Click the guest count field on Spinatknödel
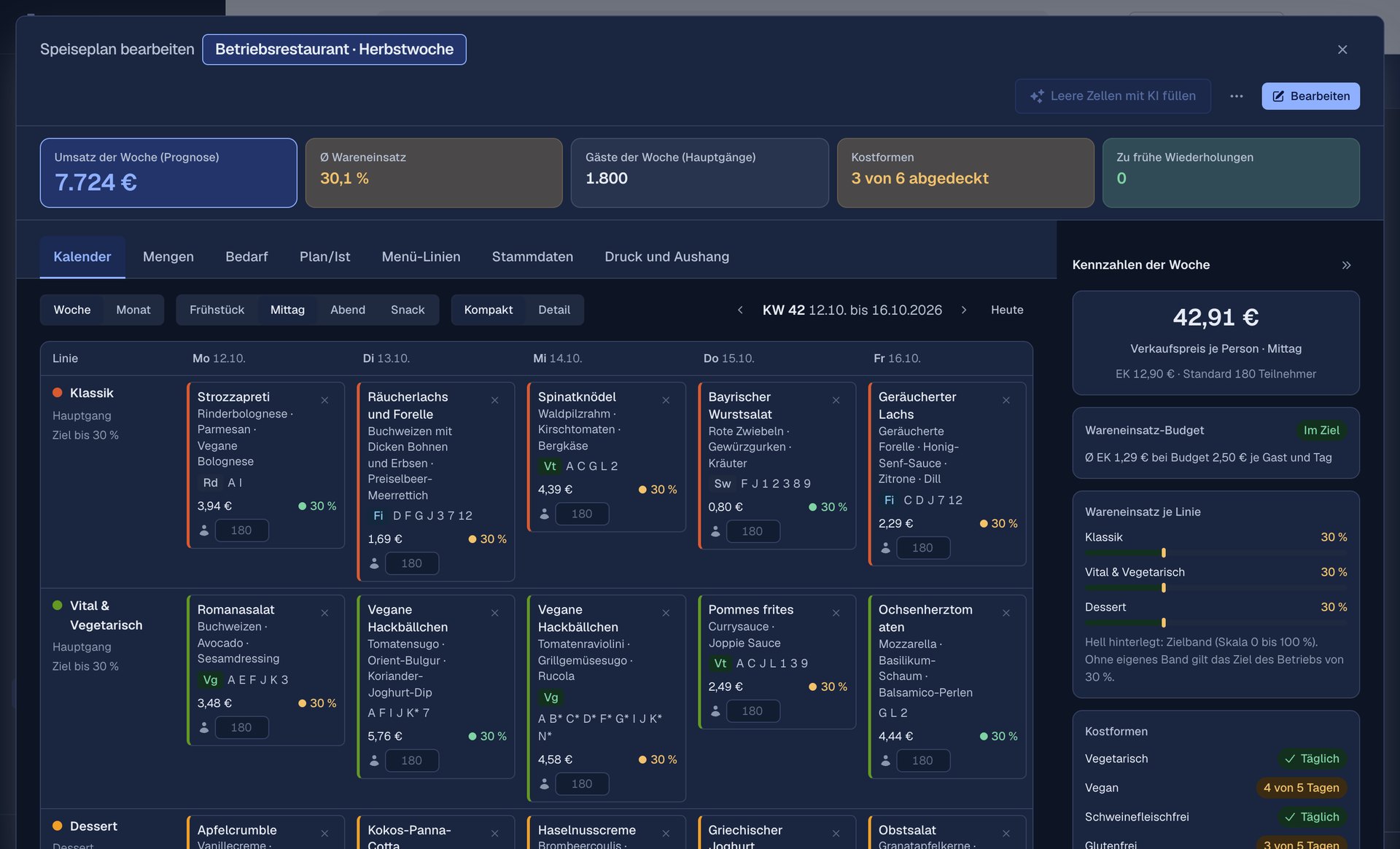The width and height of the screenshot is (1400, 849). click(582, 514)
